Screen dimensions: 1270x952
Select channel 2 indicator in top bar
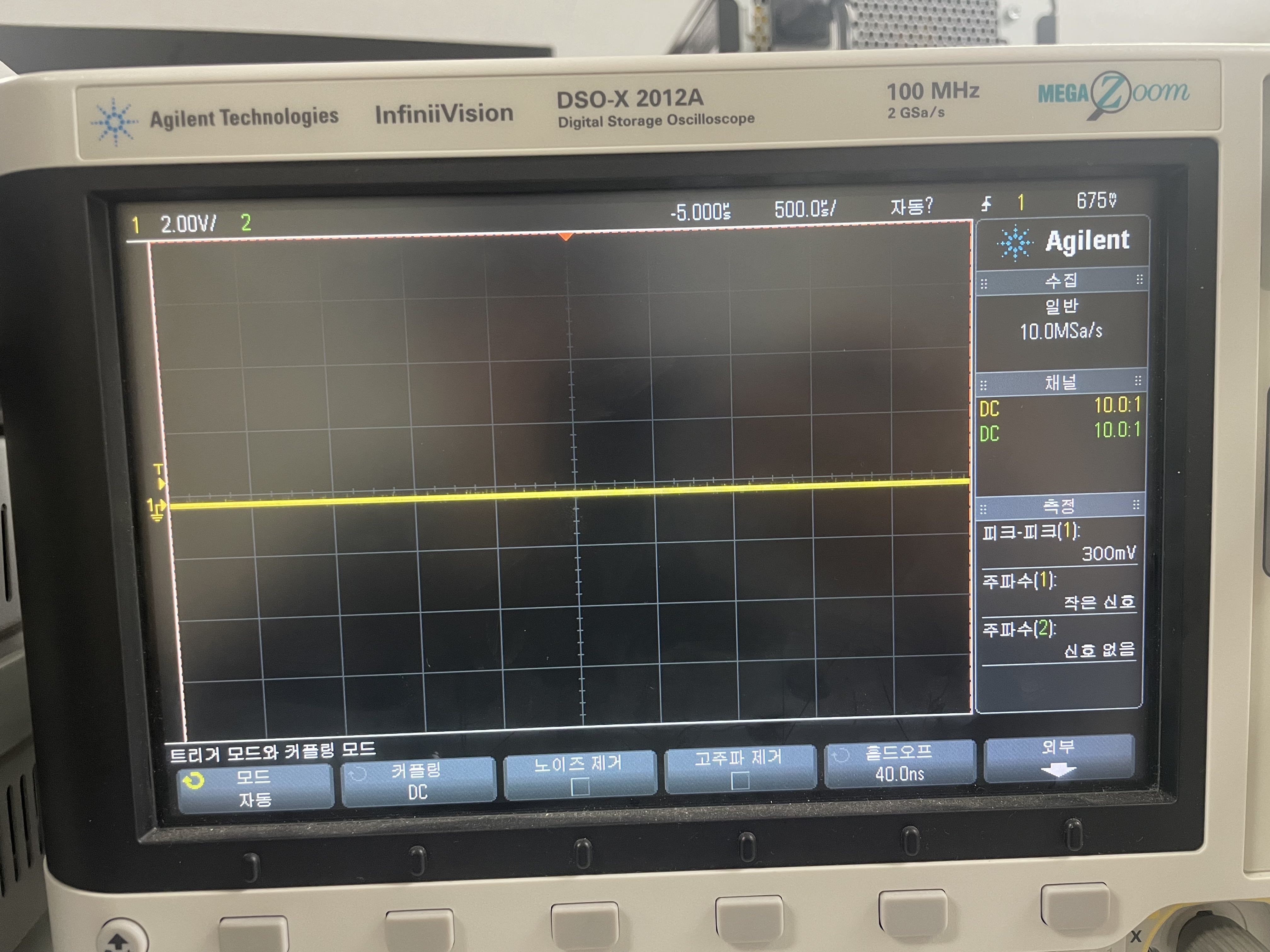246,223
